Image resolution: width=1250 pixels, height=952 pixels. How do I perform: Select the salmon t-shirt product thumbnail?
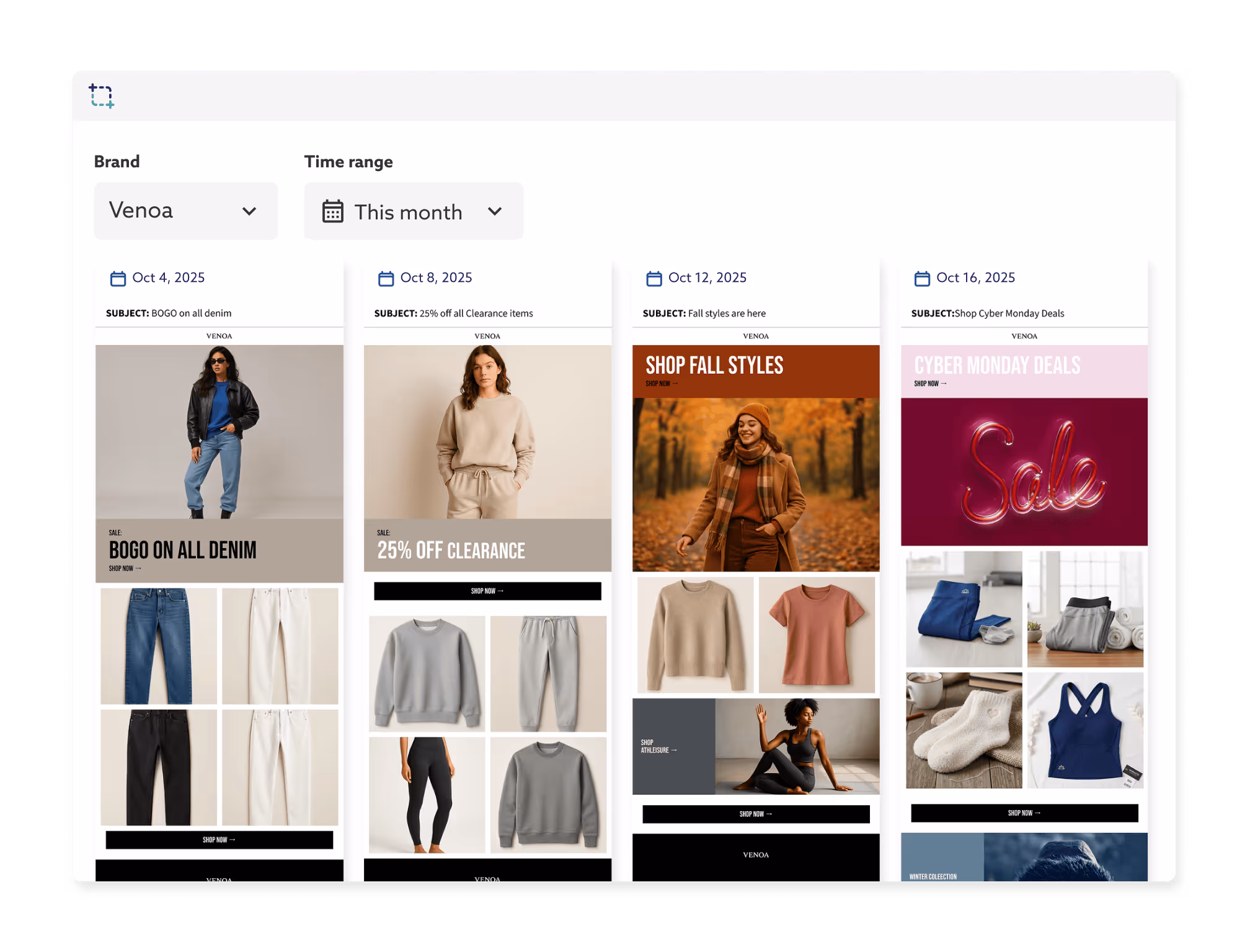(x=817, y=635)
